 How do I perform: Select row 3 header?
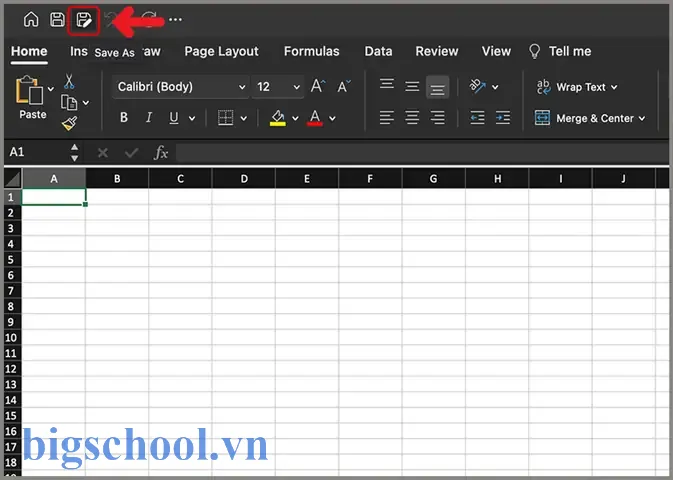12,228
